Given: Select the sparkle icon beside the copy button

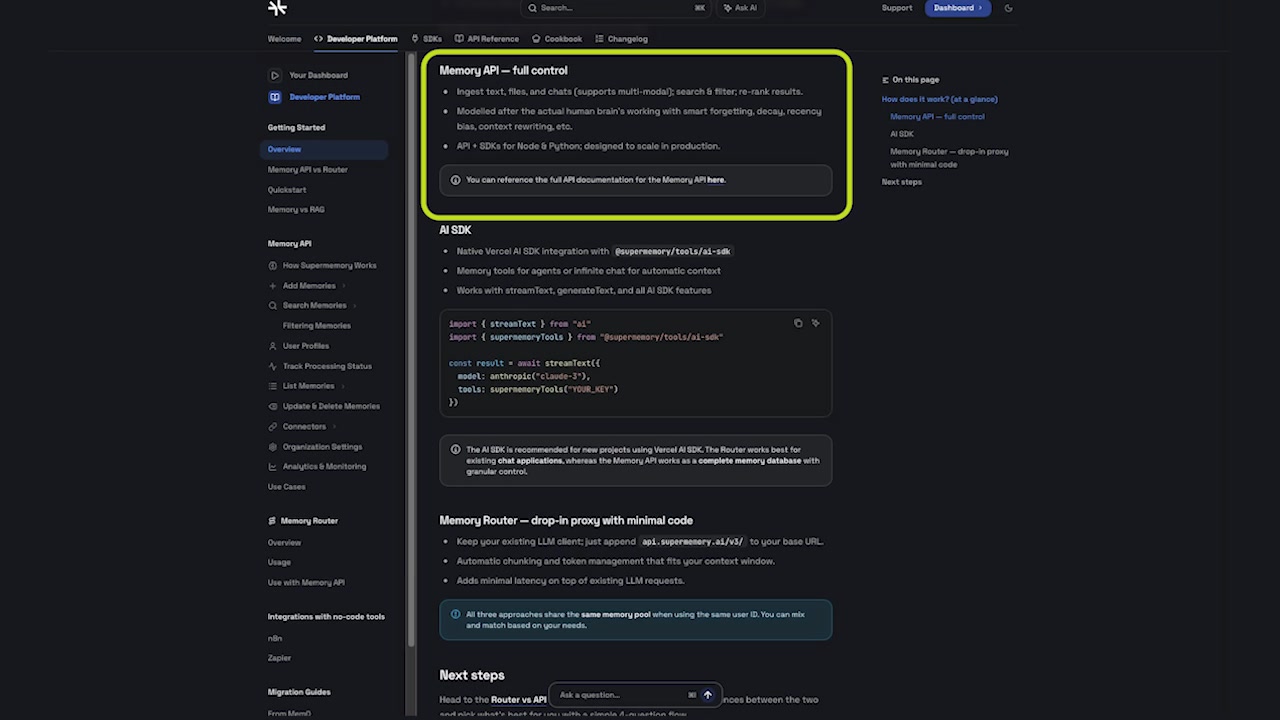Looking at the screenshot, I should coord(815,323).
